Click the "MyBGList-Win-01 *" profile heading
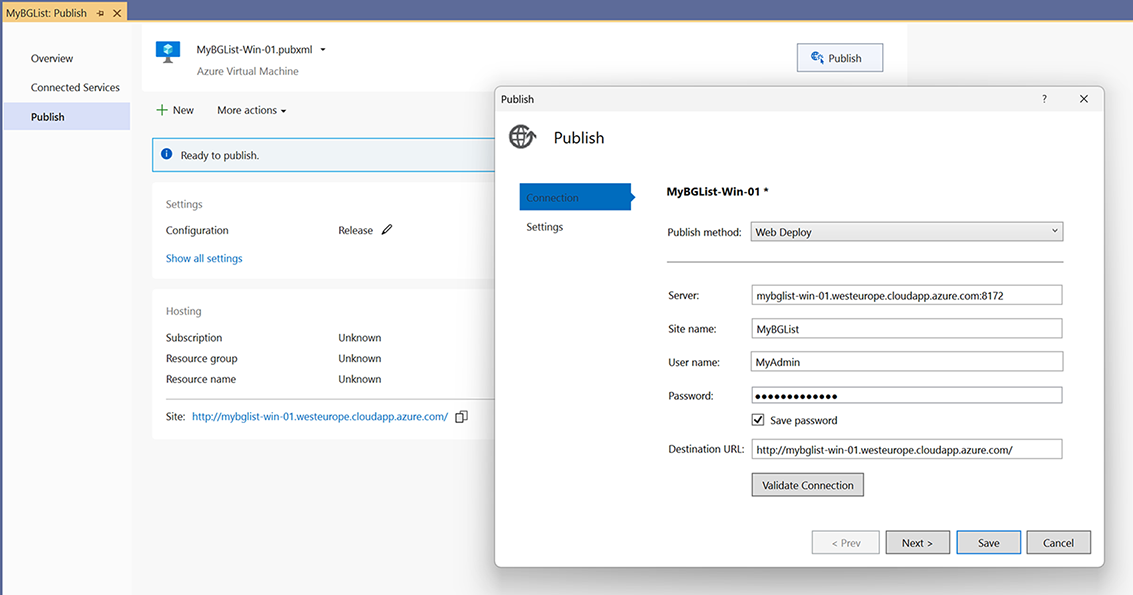The width and height of the screenshot is (1133, 595). click(x=718, y=192)
